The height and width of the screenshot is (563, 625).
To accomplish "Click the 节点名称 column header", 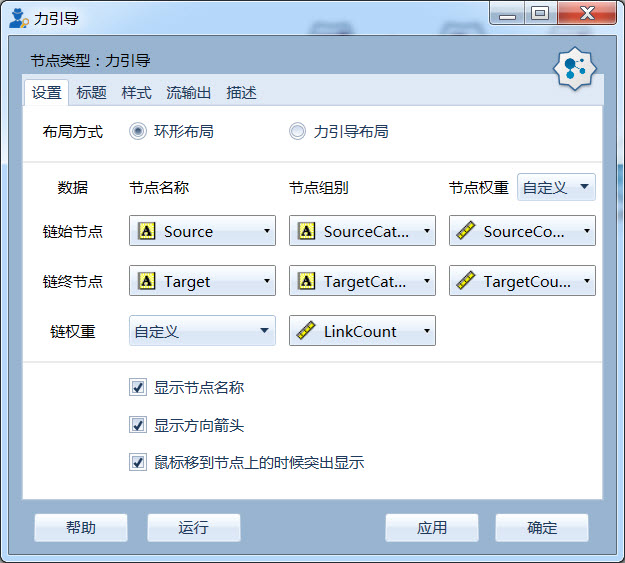I will click(159, 187).
